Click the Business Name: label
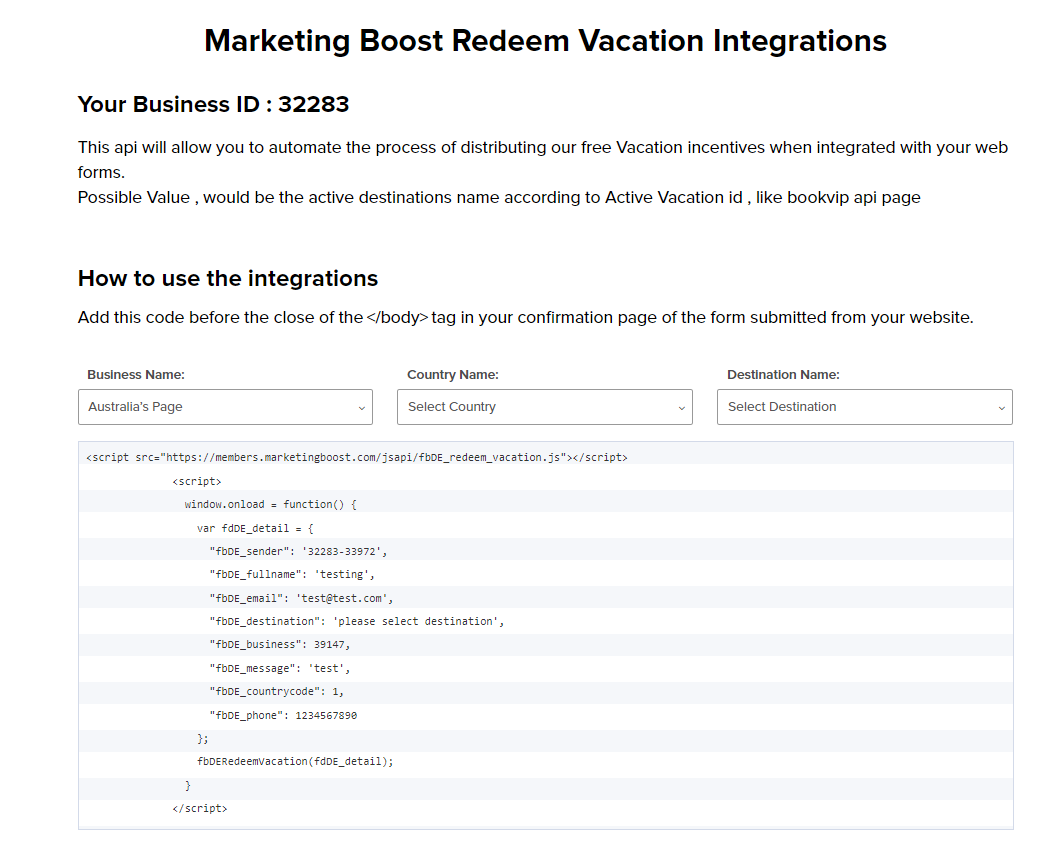Viewport: 1041px width, 844px height. (136, 375)
